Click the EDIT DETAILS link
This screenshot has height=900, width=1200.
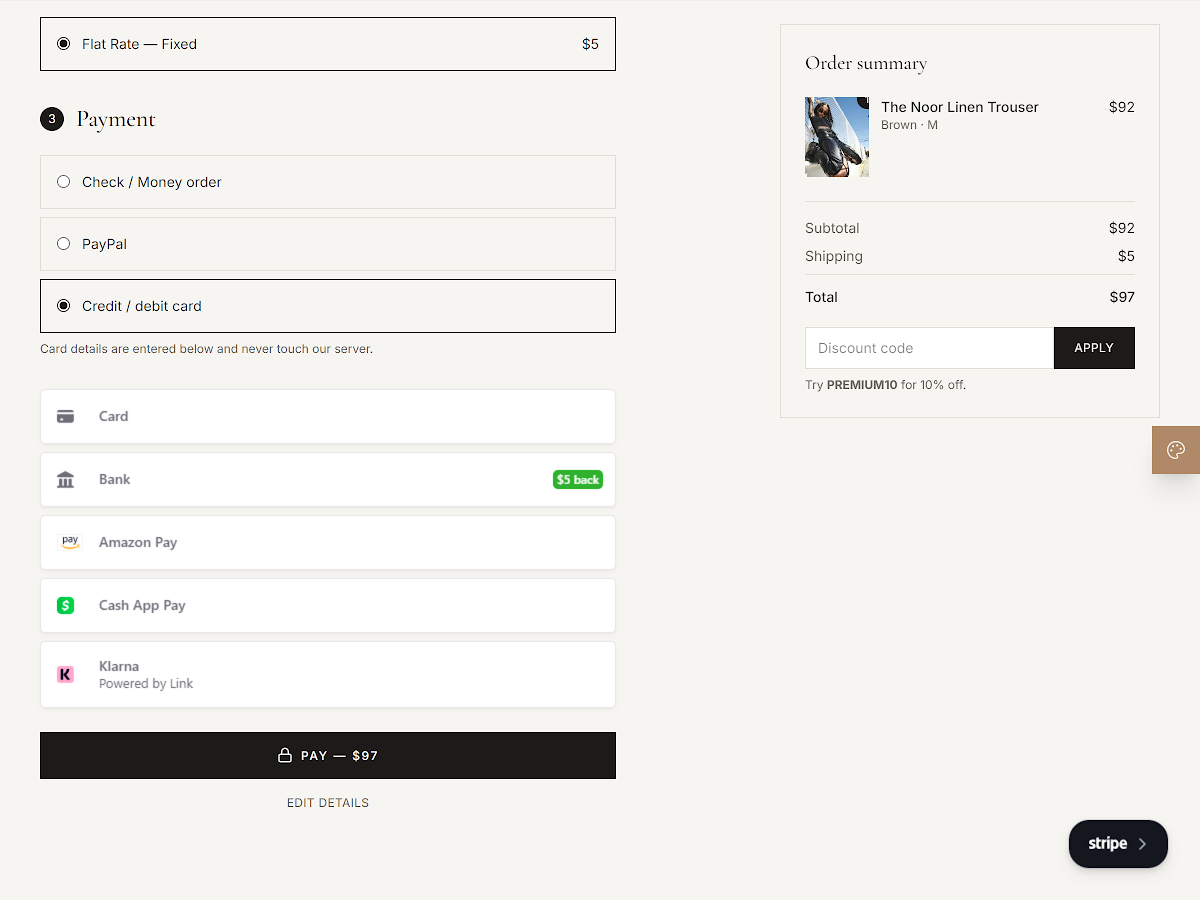click(328, 803)
